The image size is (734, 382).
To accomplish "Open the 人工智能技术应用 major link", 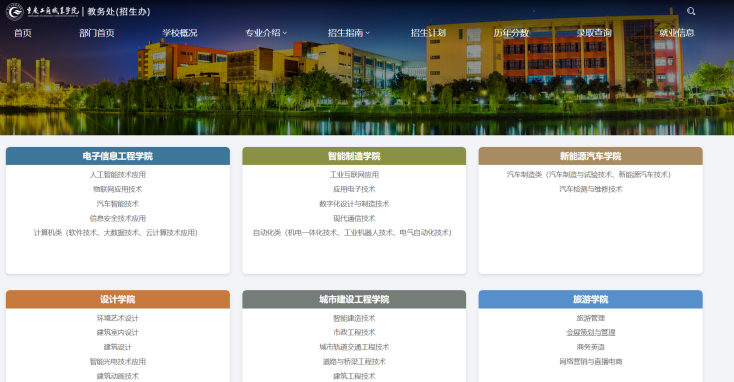I will tap(118, 175).
